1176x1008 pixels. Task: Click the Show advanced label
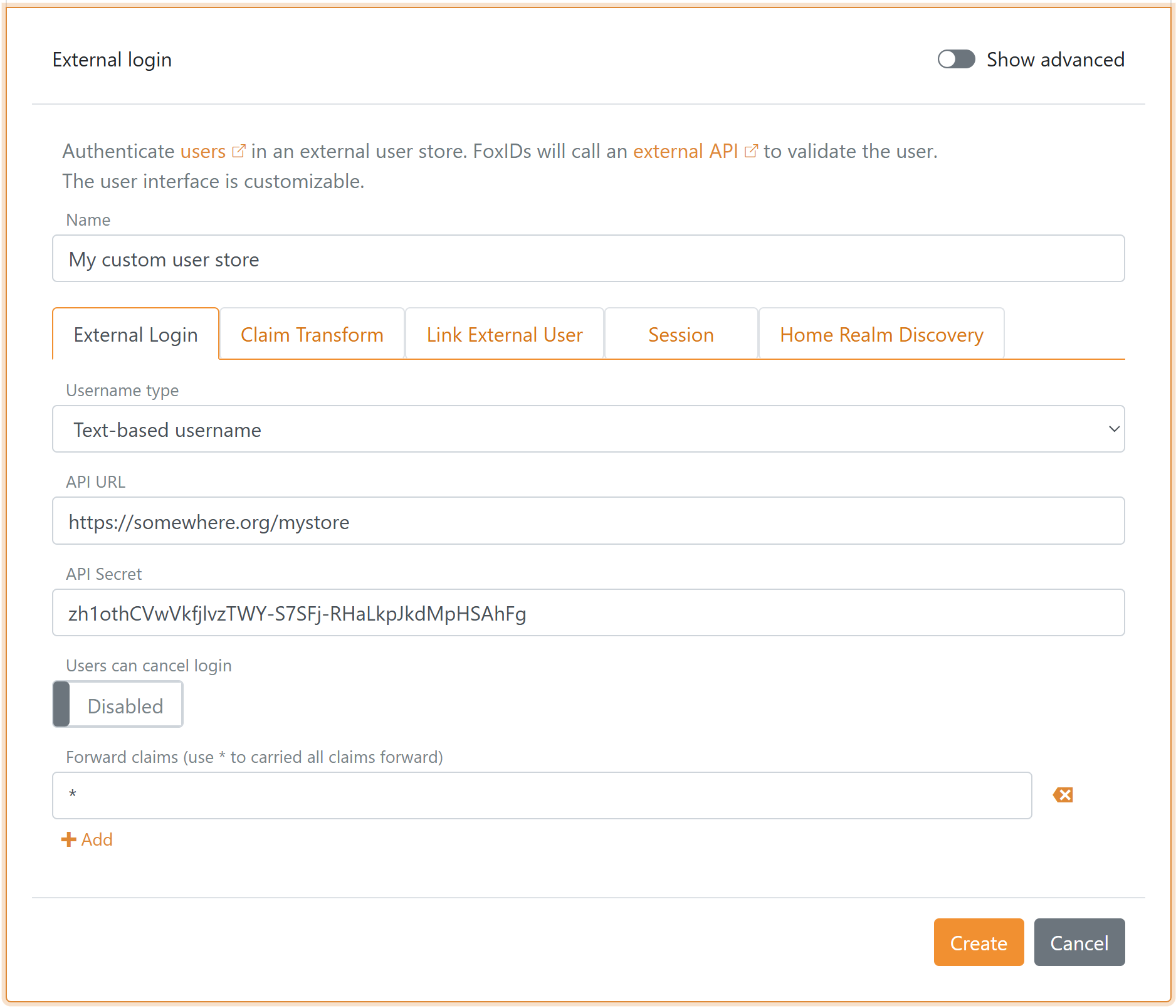tap(1056, 60)
